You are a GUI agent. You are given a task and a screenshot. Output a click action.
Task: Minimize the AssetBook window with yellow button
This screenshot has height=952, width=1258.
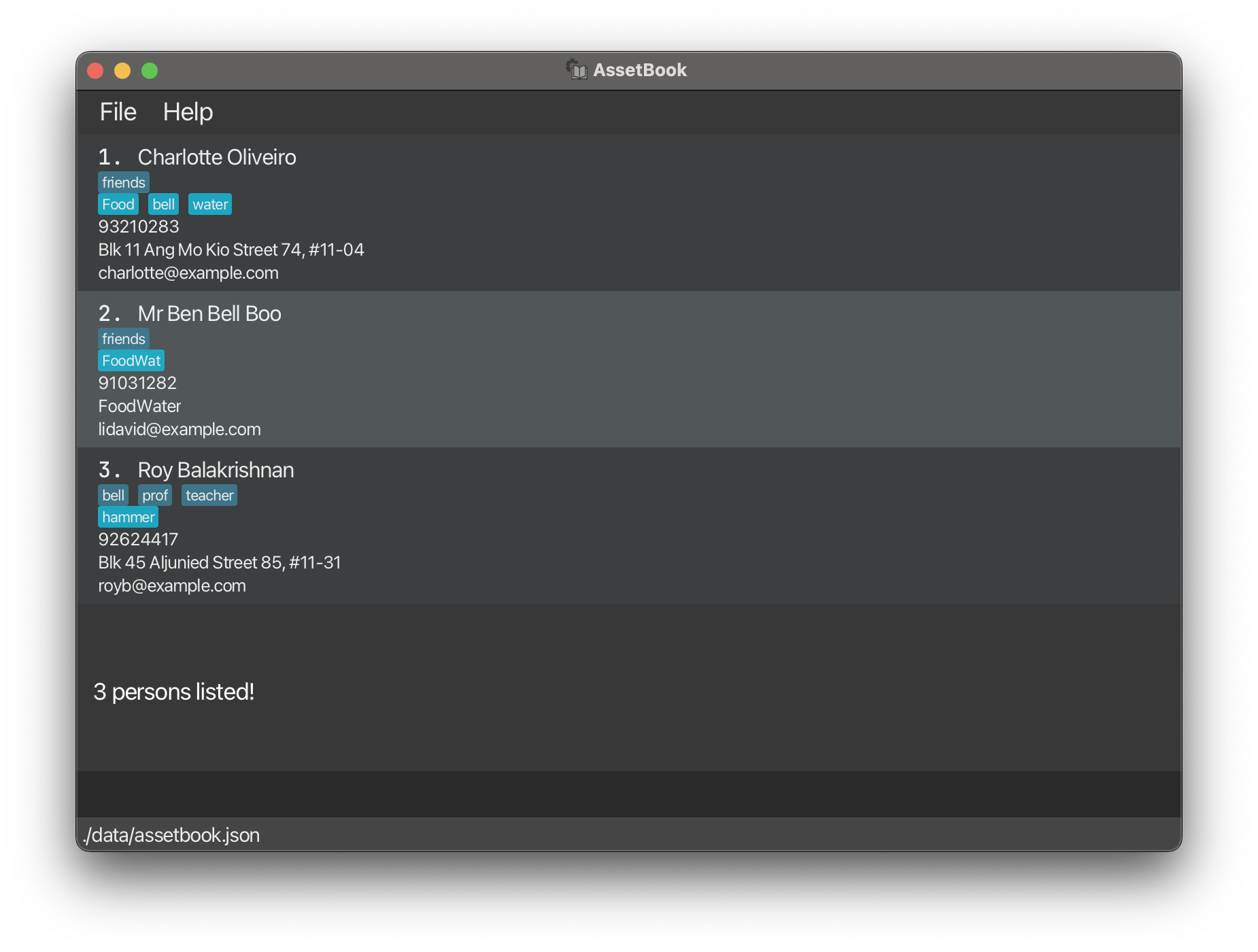point(122,71)
